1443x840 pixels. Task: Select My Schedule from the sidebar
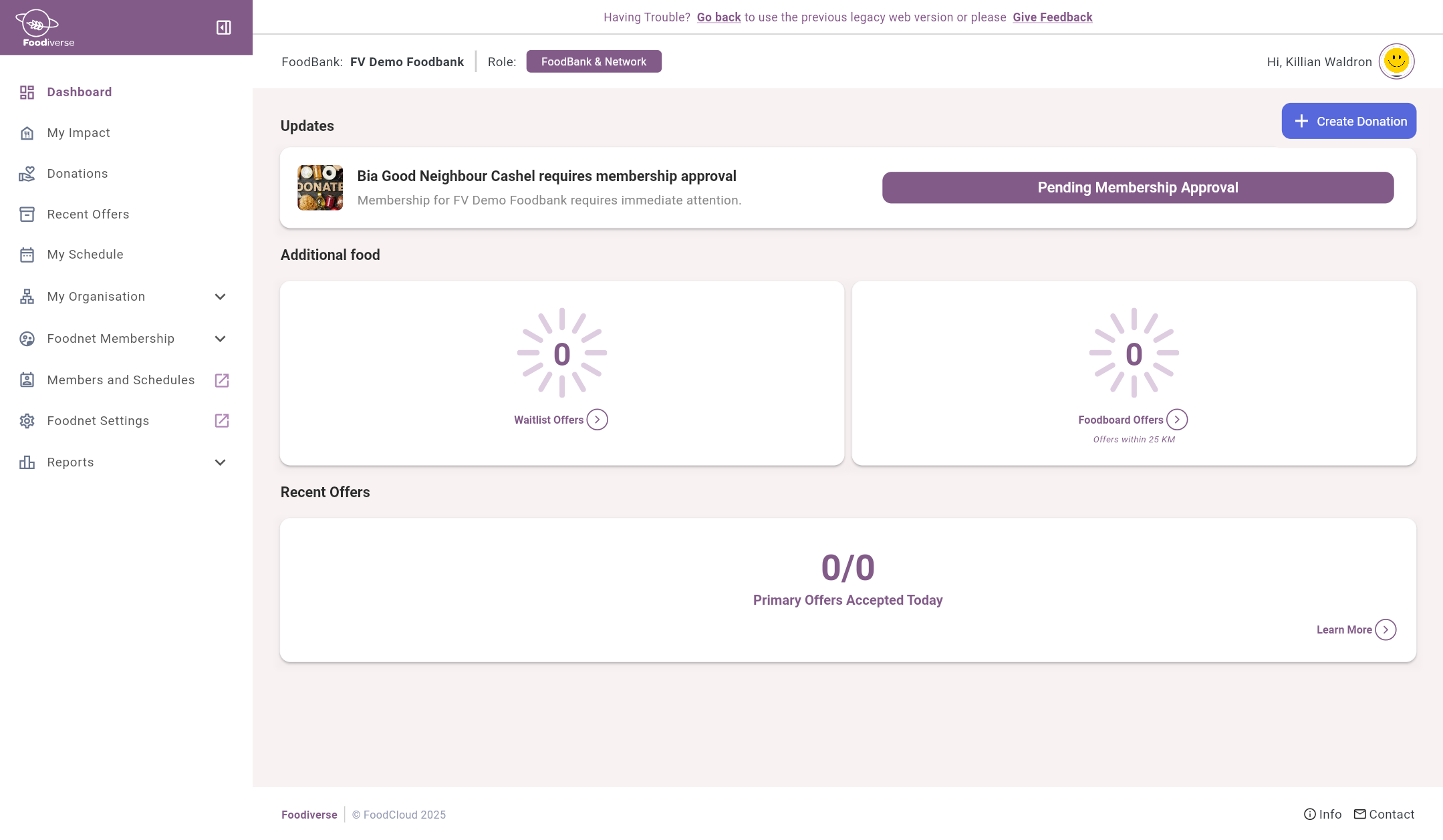(85, 255)
